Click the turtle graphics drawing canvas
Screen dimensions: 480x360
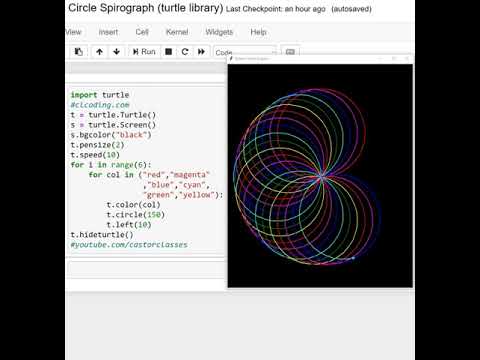click(320, 176)
